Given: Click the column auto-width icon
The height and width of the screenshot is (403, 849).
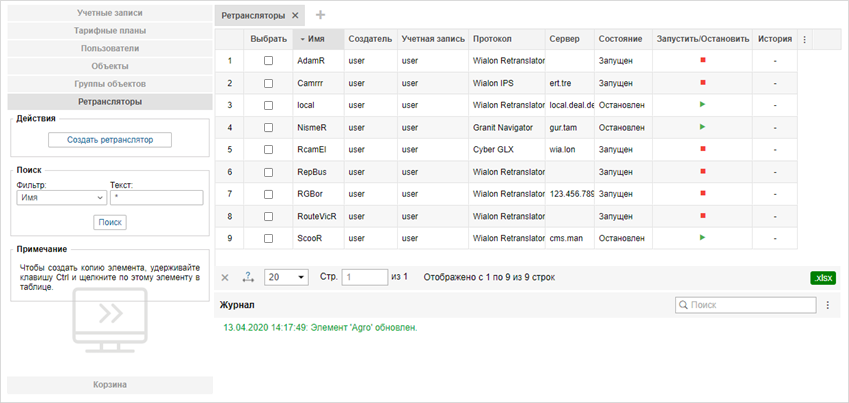Looking at the screenshot, I should [248, 277].
